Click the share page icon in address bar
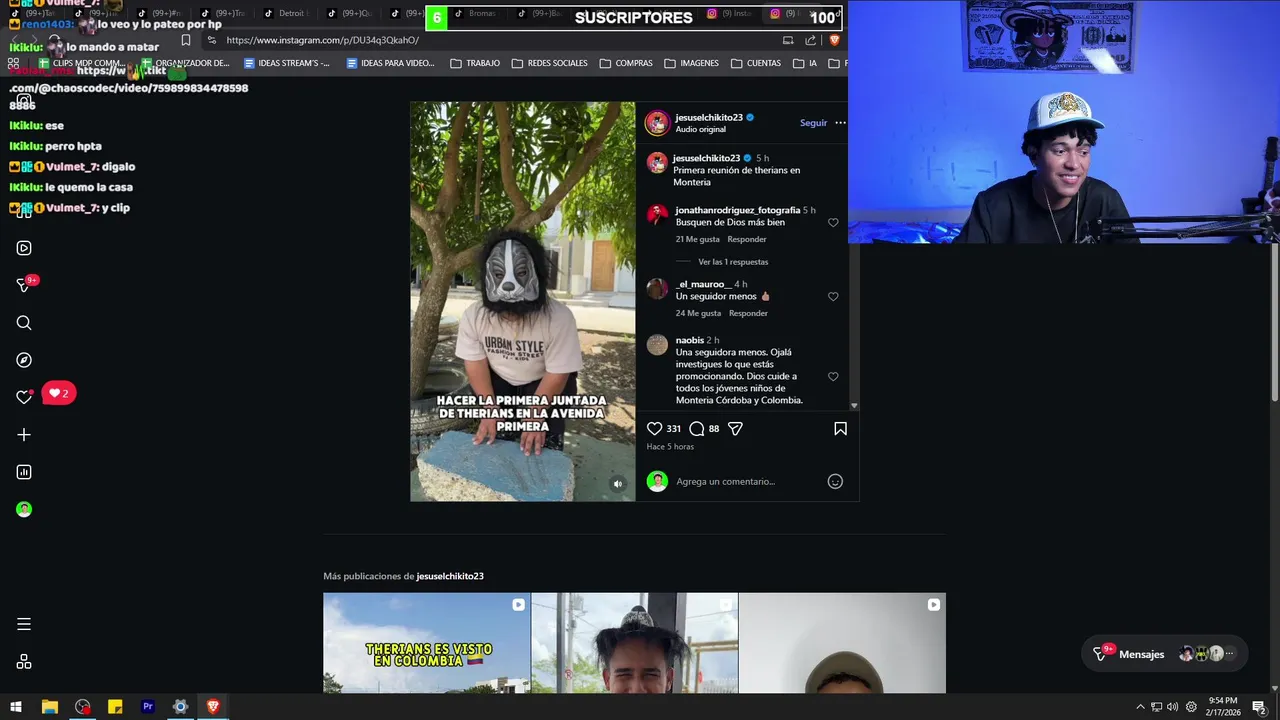The width and height of the screenshot is (1280, 720). pyautogui.click(x=810, y=40)
